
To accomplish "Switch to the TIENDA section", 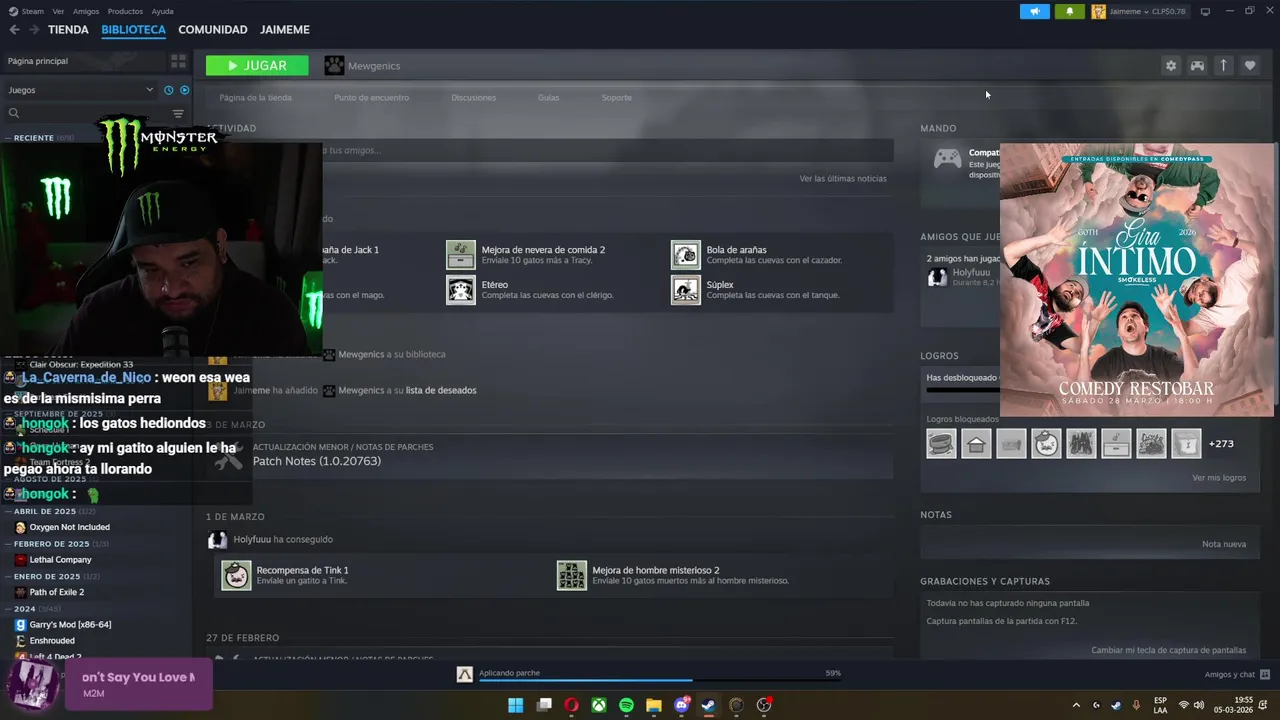I will (x=68, y=30).
